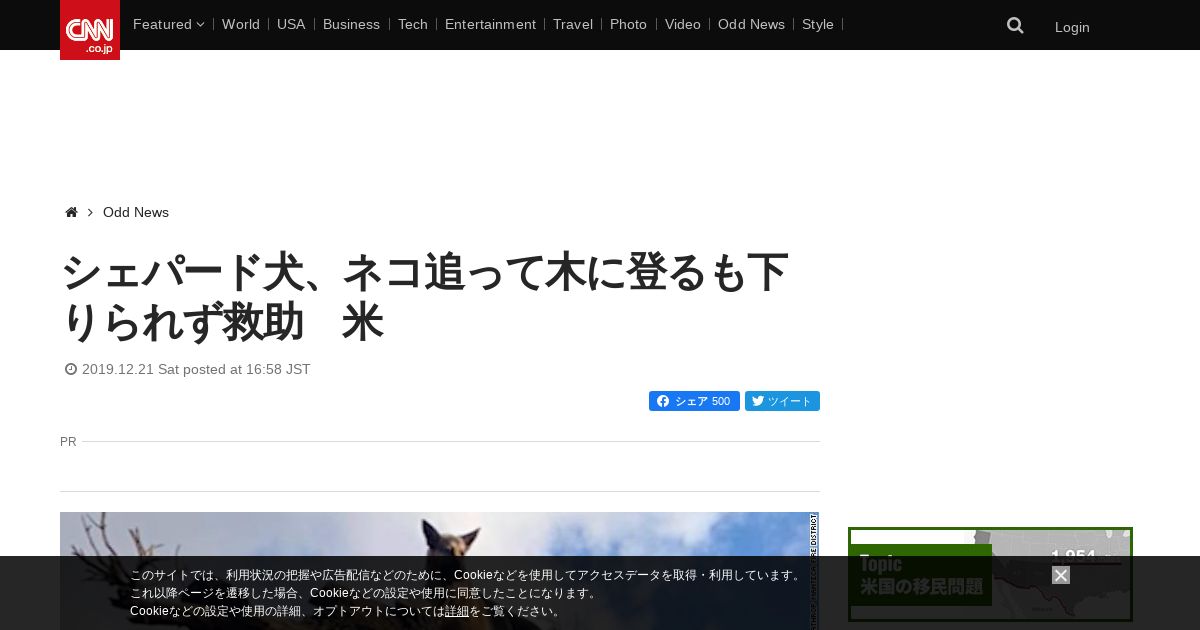The image size is (1200, 630).
Task: Click the Login link
Action: pyautogui.click(x=1072, y=27)
